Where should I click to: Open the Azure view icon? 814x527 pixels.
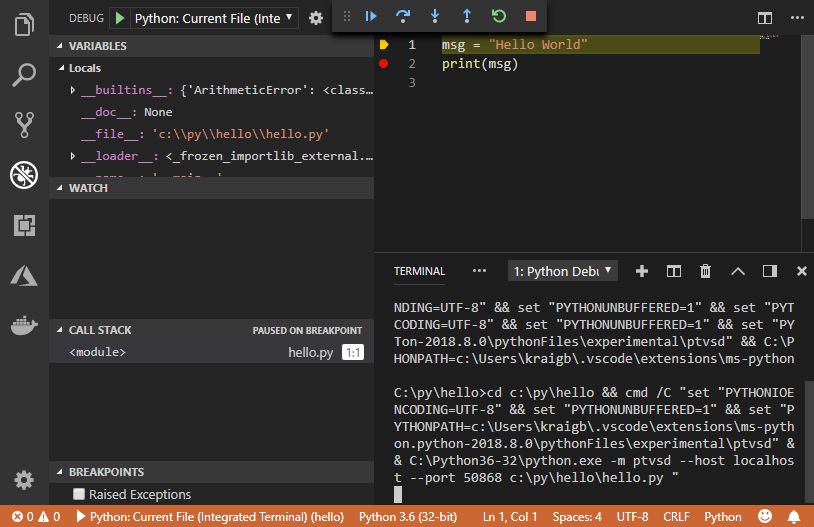point(24,276)
